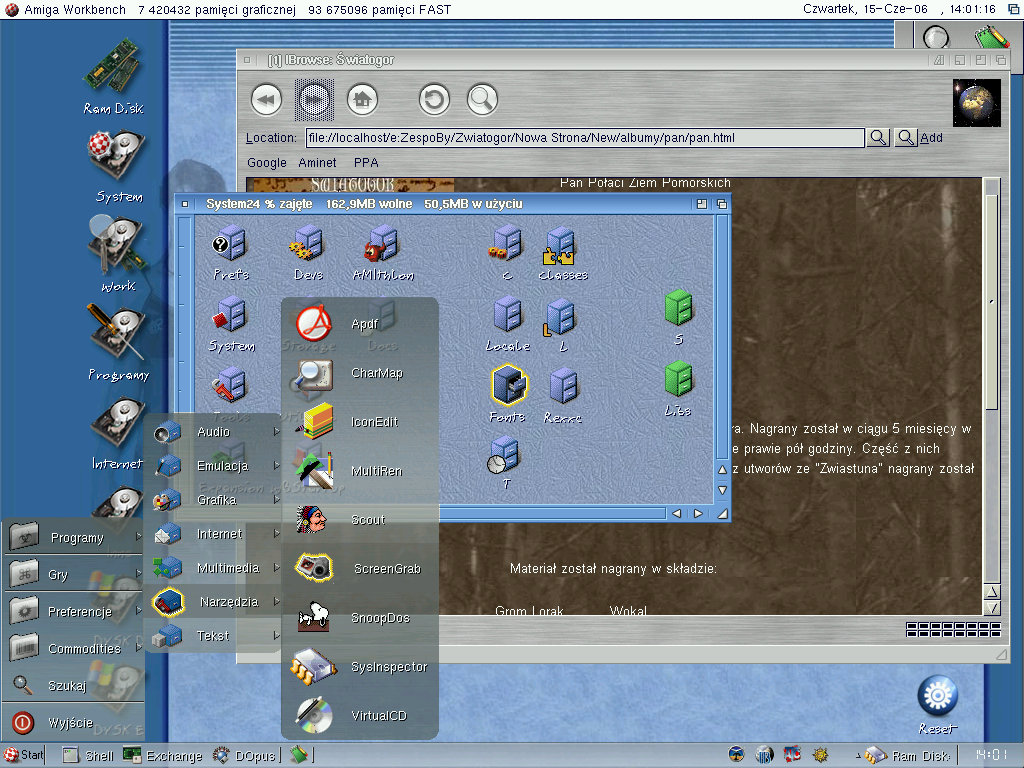
Task: Launch MultiRen from the submenu
Action: coord(360,471)
